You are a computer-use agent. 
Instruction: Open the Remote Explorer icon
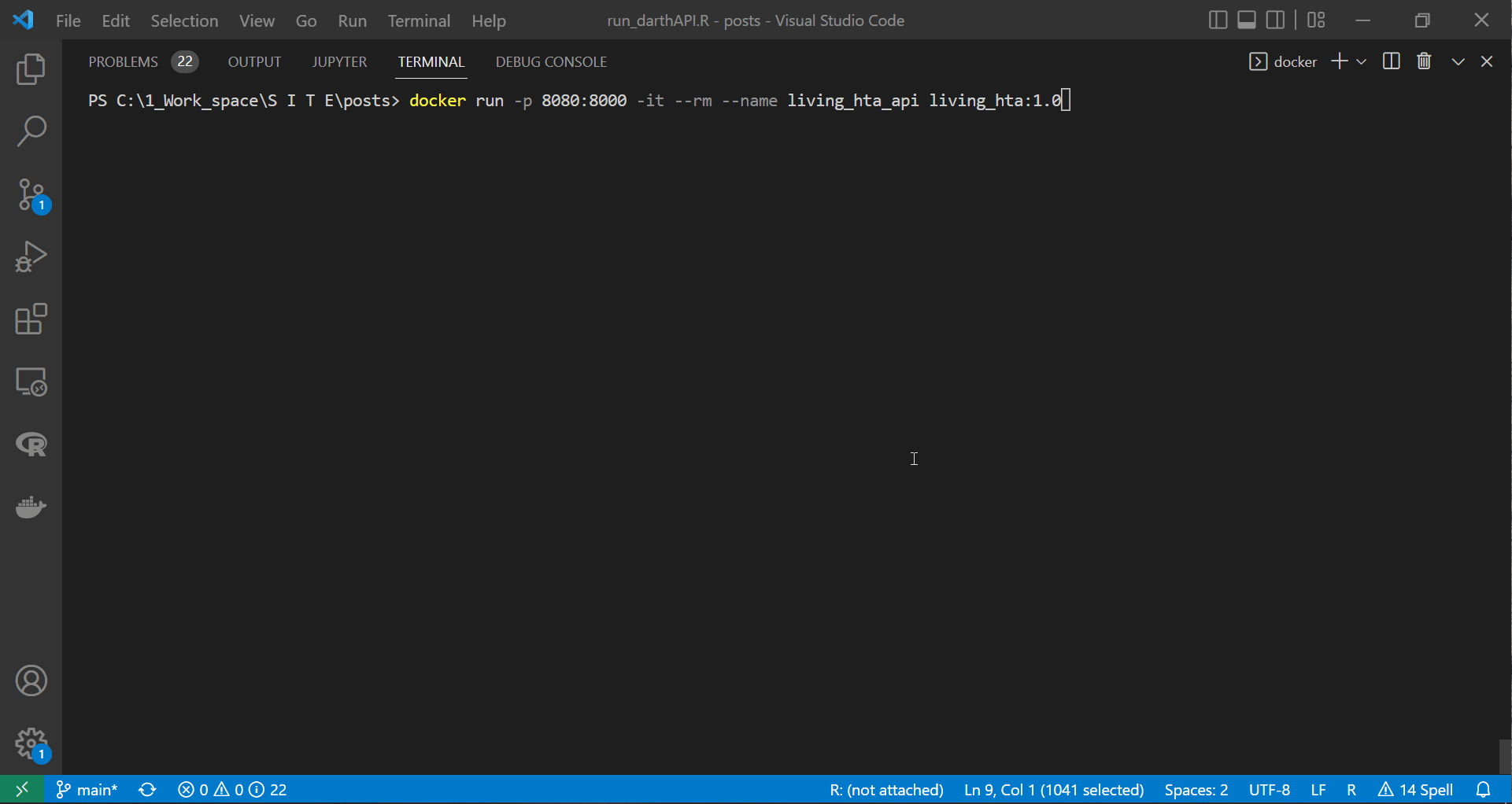[31, 382]
